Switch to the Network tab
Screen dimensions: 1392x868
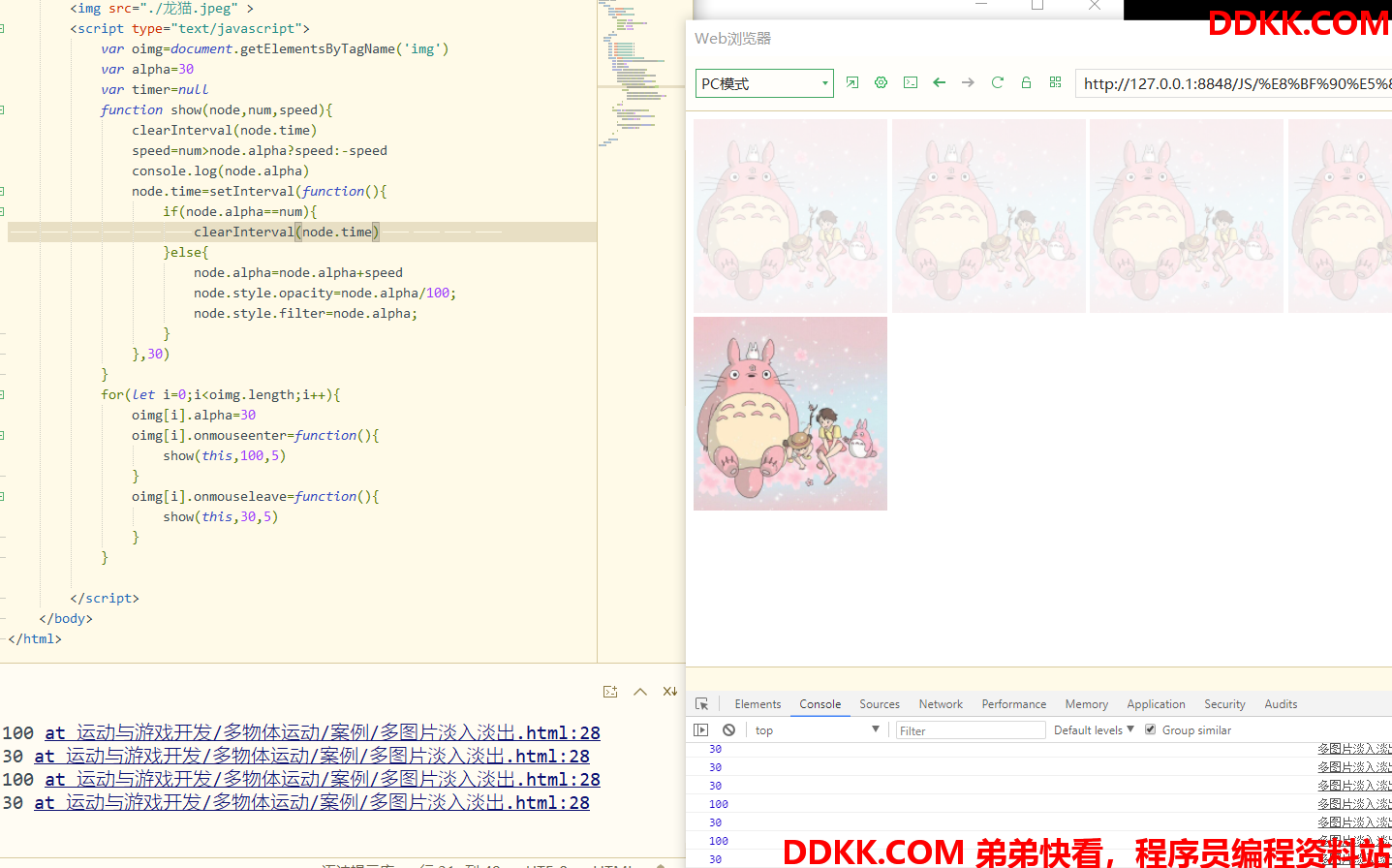coord(941,704)
